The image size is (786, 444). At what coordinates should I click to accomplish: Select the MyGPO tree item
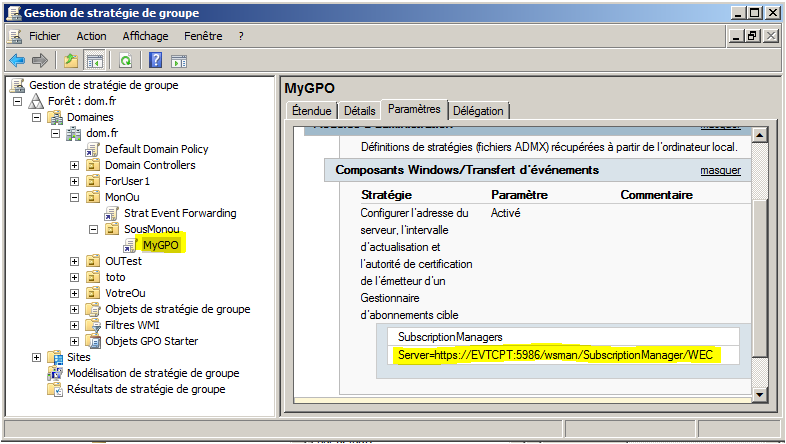pos(160,245)
